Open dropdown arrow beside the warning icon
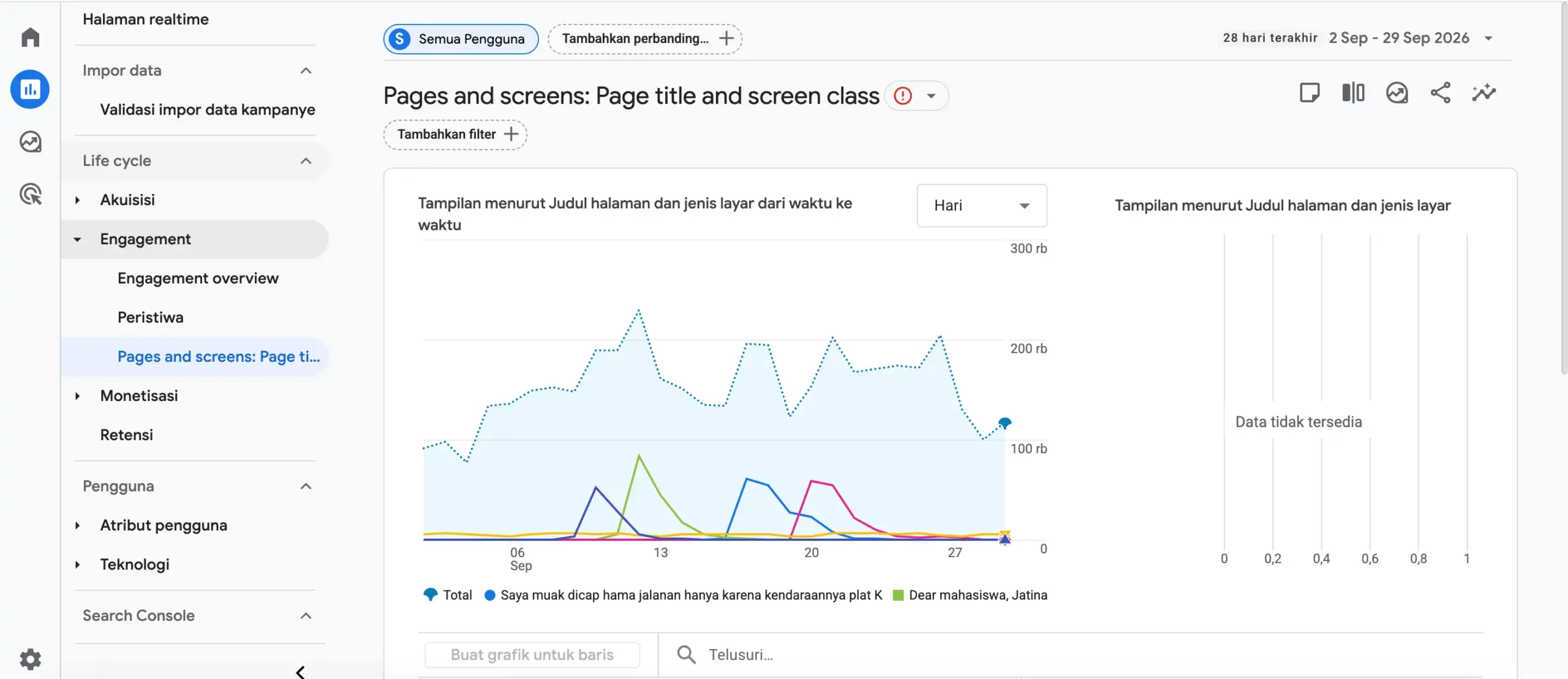The width and height of the screenshot is (1568, 679). coord(931,96)
